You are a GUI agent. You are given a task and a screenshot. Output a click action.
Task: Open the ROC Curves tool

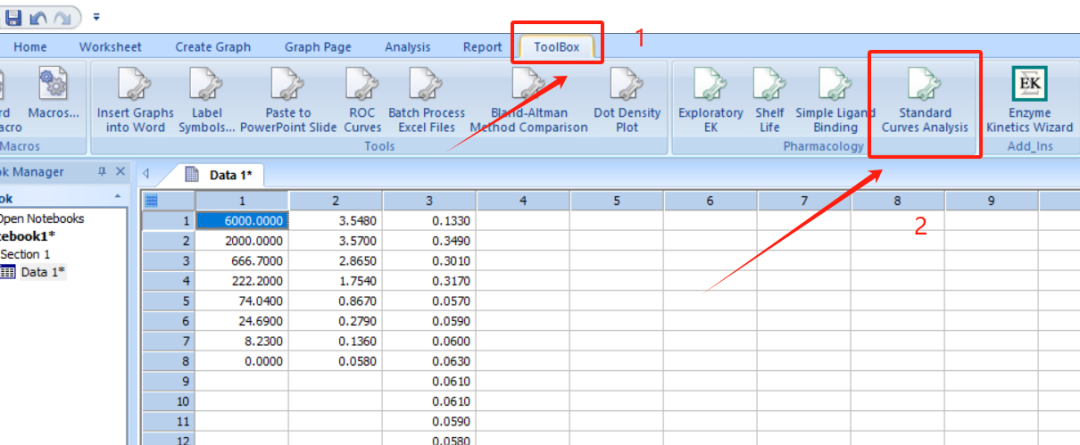pos(362,100)
